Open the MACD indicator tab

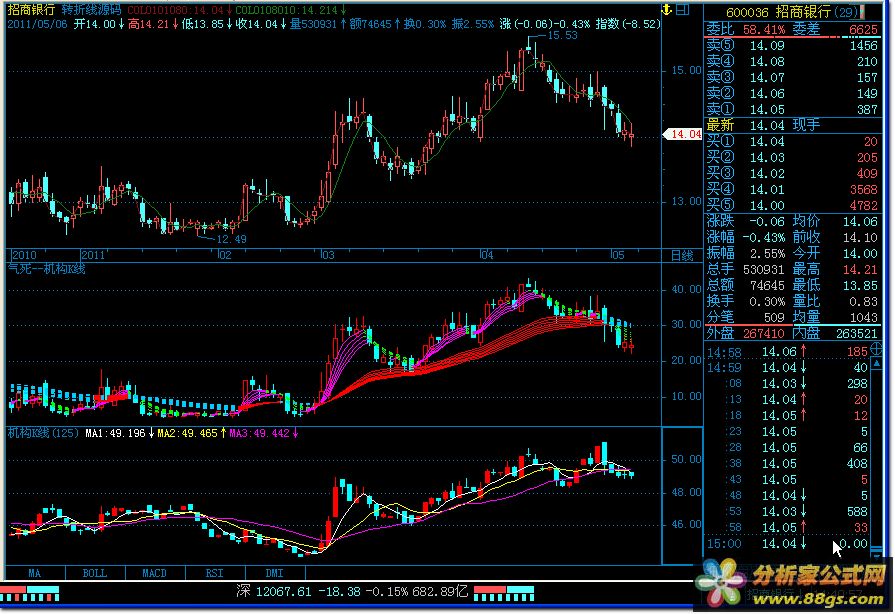coord(155,573)
